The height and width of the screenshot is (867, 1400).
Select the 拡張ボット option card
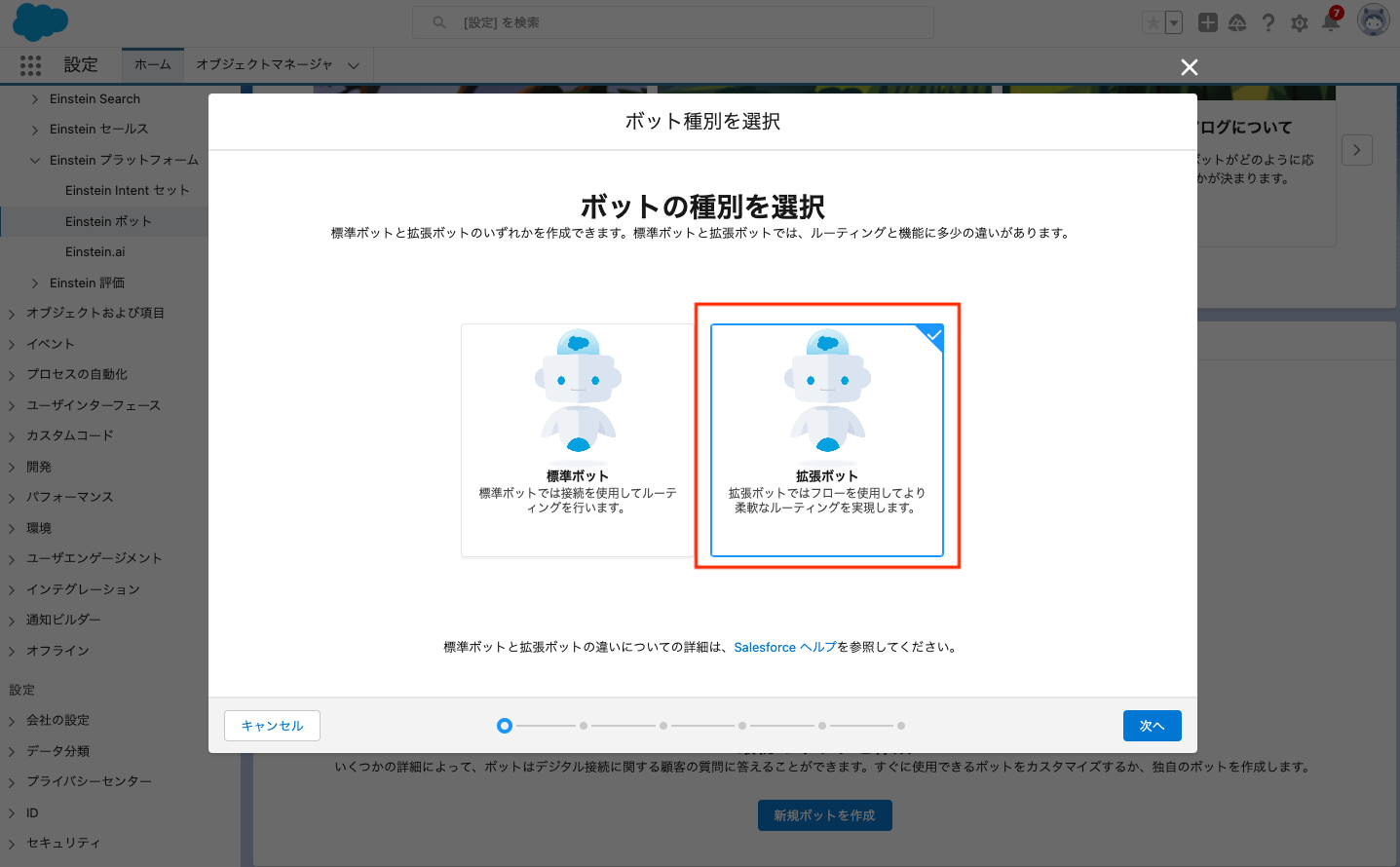(x=826, y=438)
